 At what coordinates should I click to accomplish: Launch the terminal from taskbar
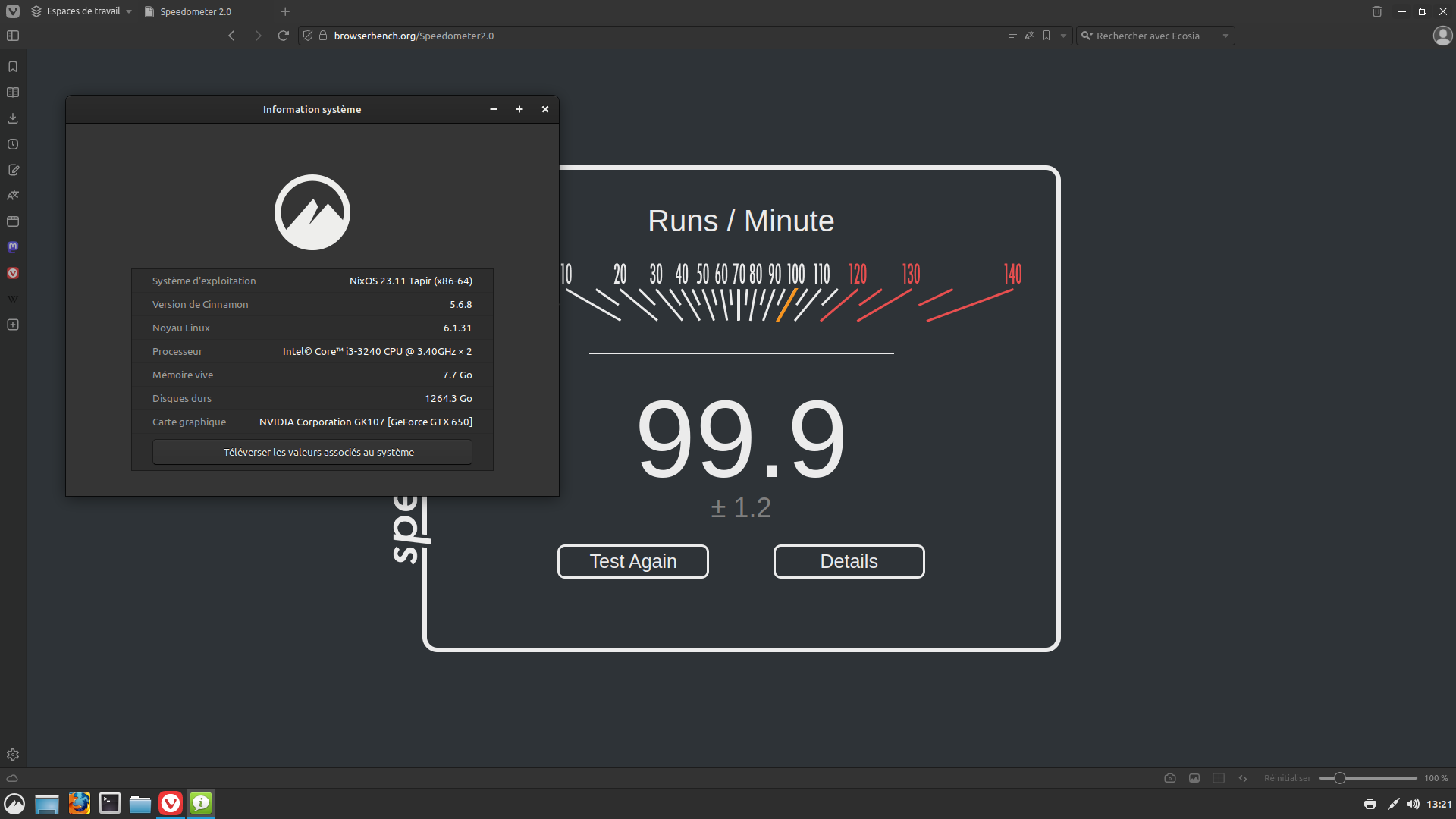tap(110, 804)
